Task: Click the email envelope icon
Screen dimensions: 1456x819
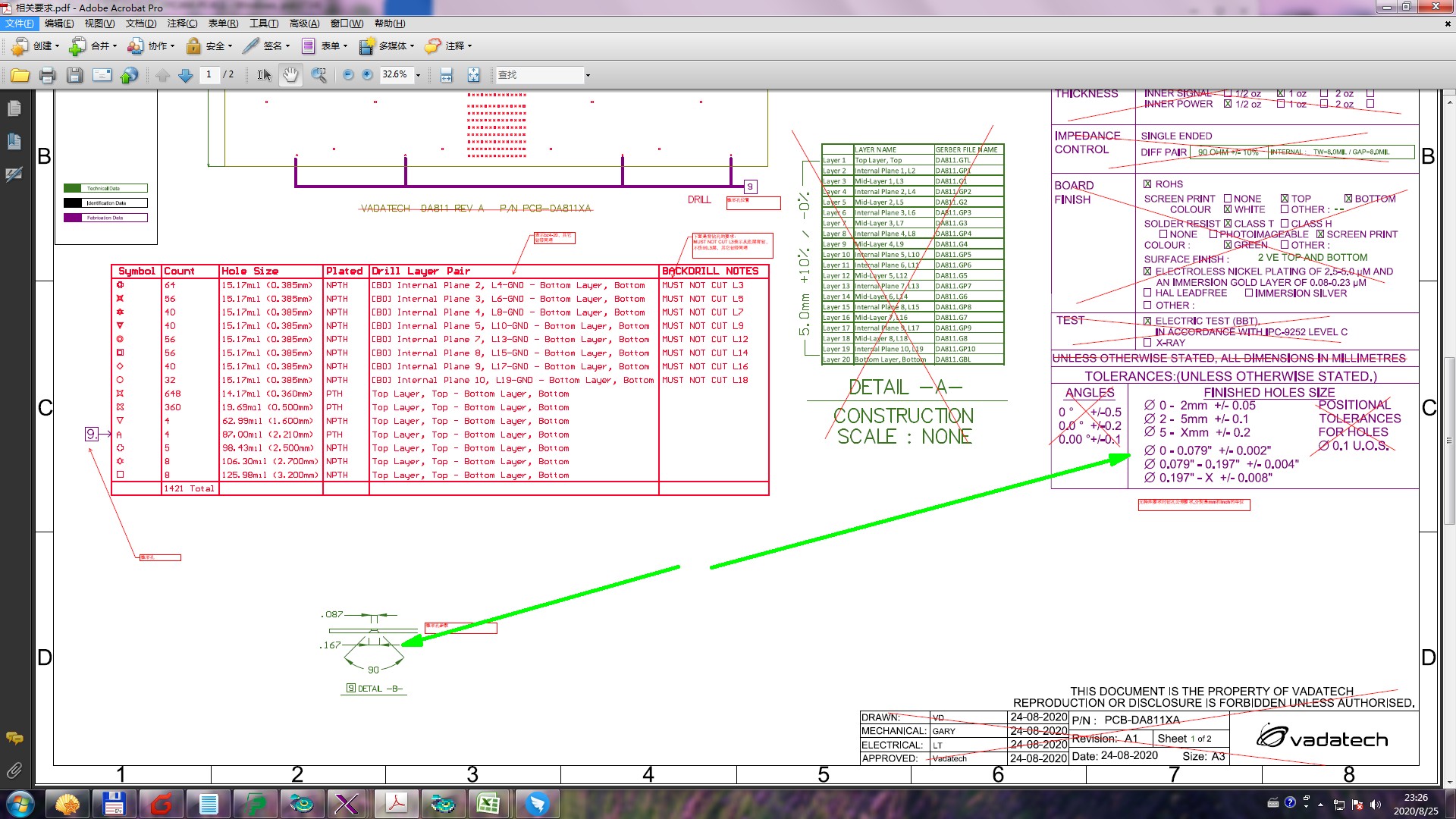Action: pyautogui.click(x=102, y=75)
